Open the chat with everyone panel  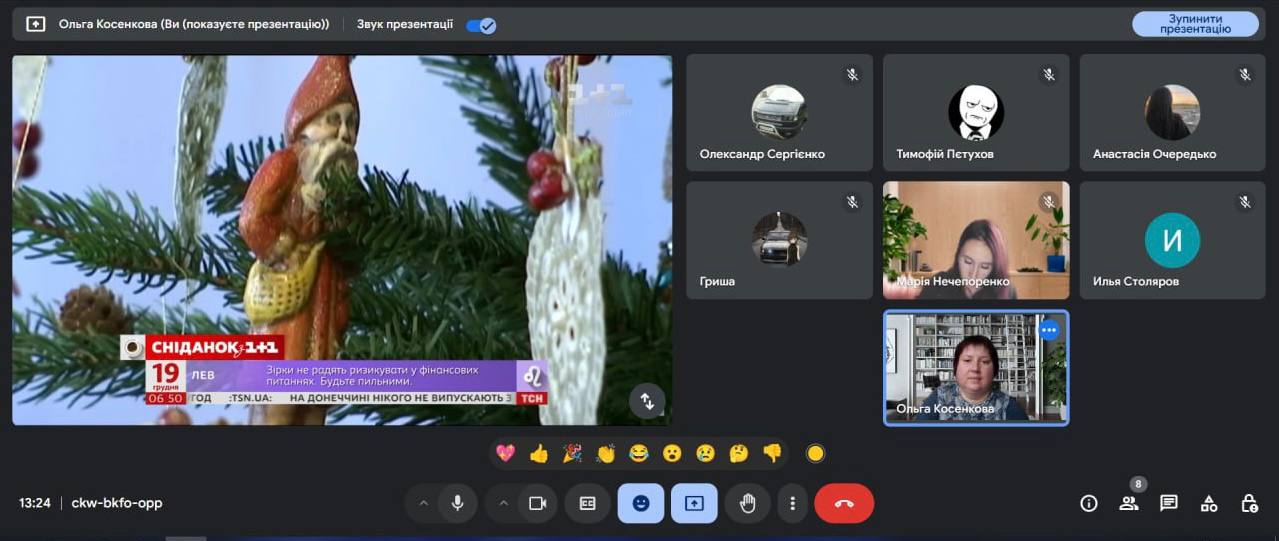(1169, 503)
